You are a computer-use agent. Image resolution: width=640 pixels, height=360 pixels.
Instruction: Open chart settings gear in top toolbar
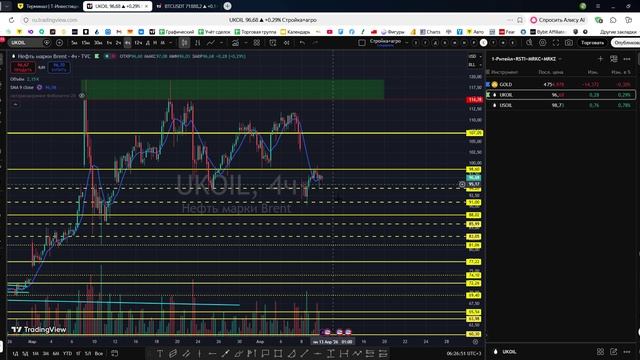tap(542, 43)
